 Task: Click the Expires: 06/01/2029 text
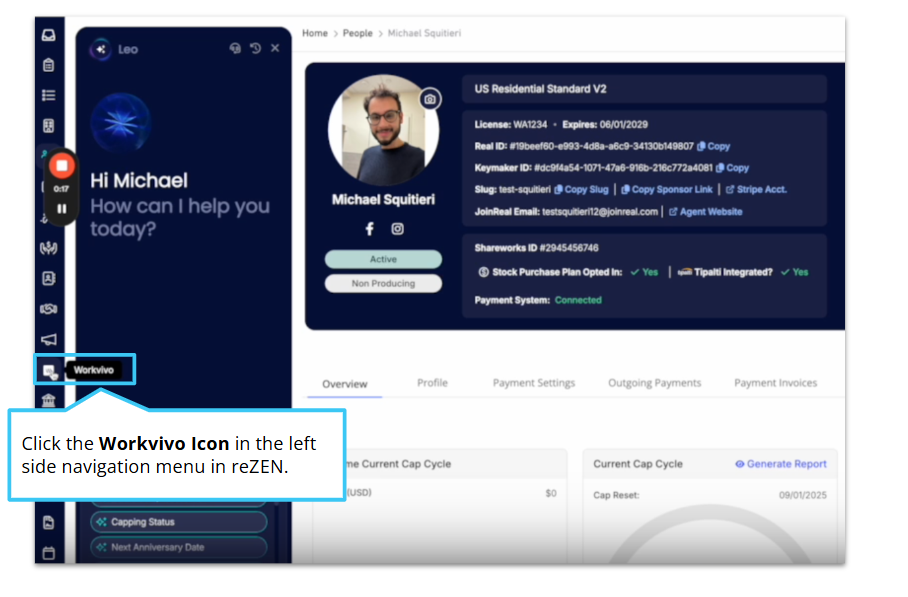click(x=605, y=124)
